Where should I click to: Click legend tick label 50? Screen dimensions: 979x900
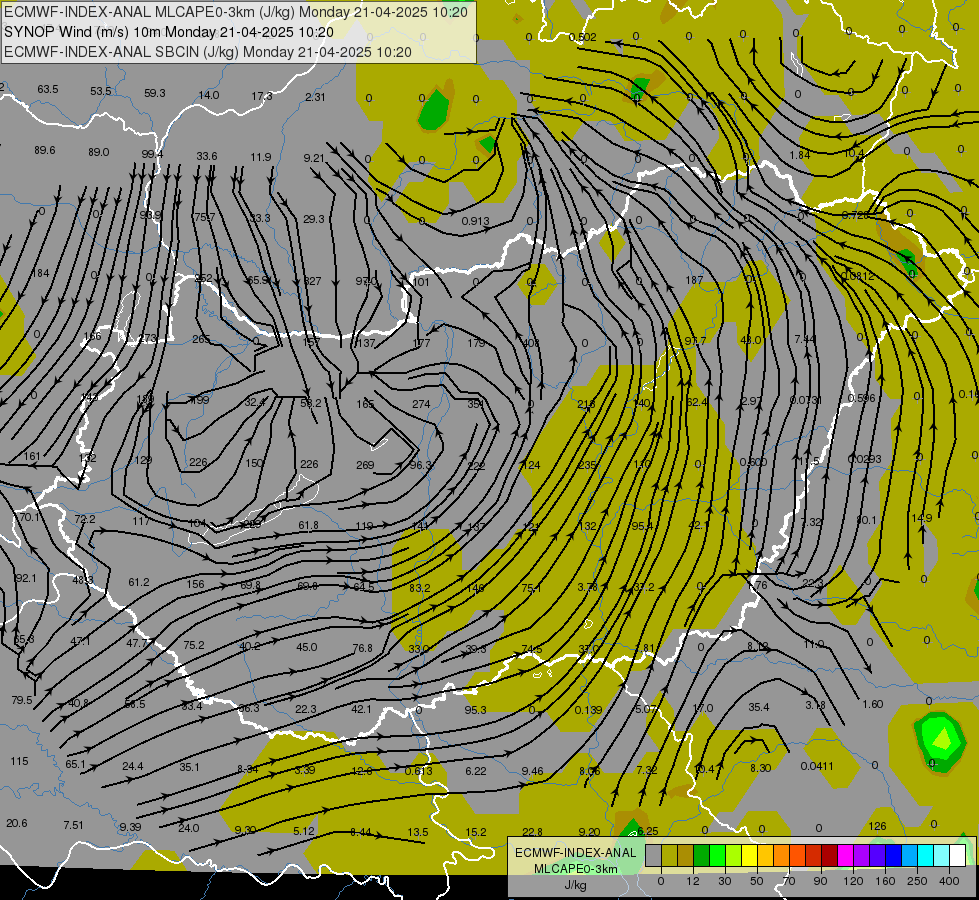[x=757, y=881]
